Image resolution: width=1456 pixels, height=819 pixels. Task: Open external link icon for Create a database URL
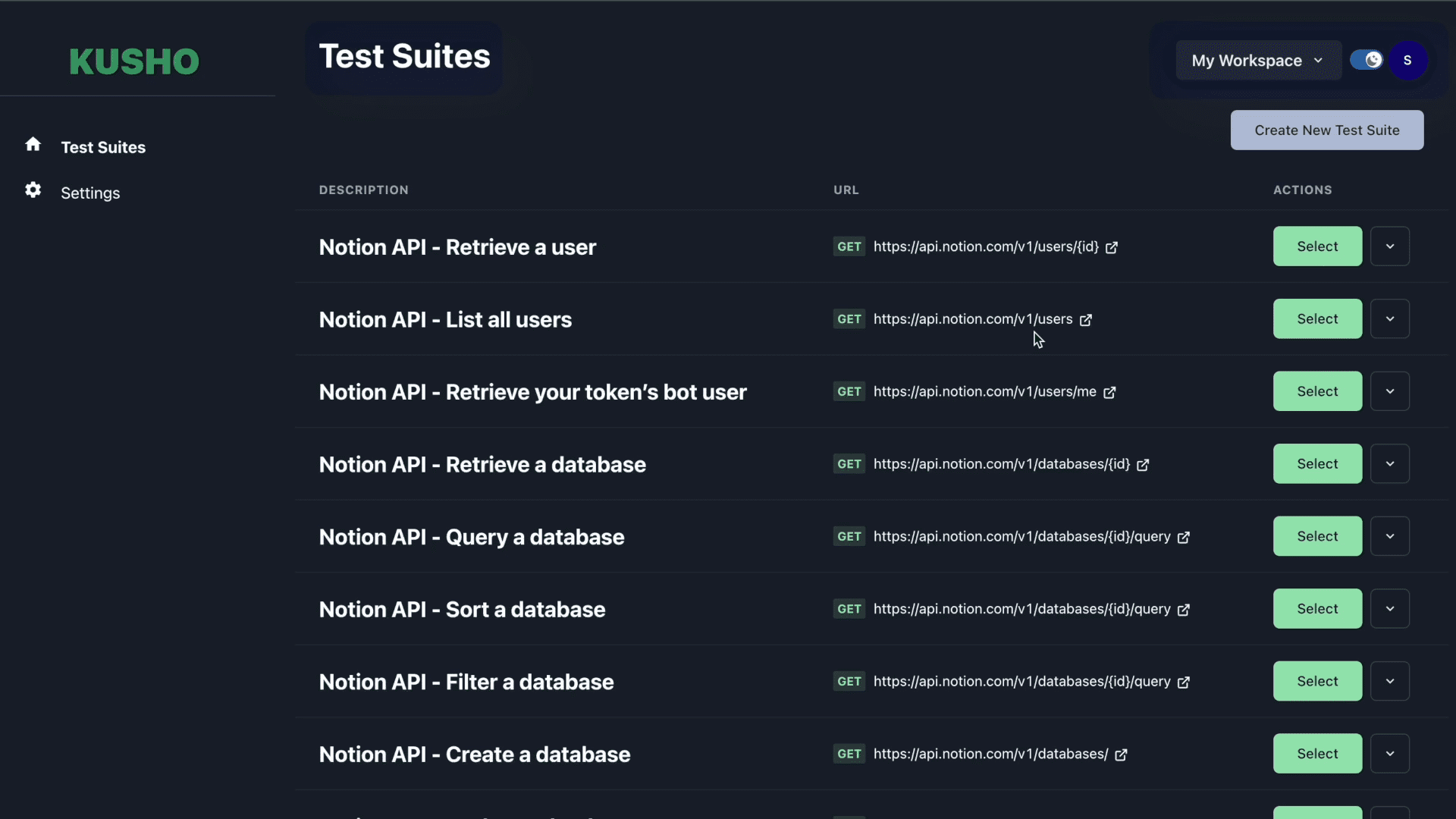coord(1121,755)
